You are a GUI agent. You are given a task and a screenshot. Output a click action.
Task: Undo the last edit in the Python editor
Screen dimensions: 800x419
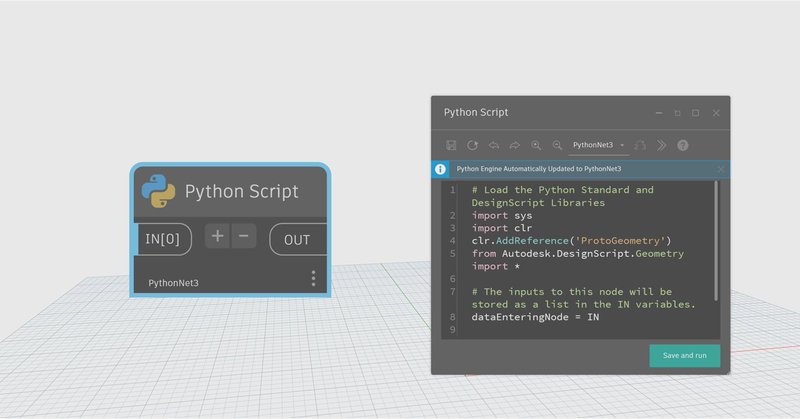tap(493, 145)
